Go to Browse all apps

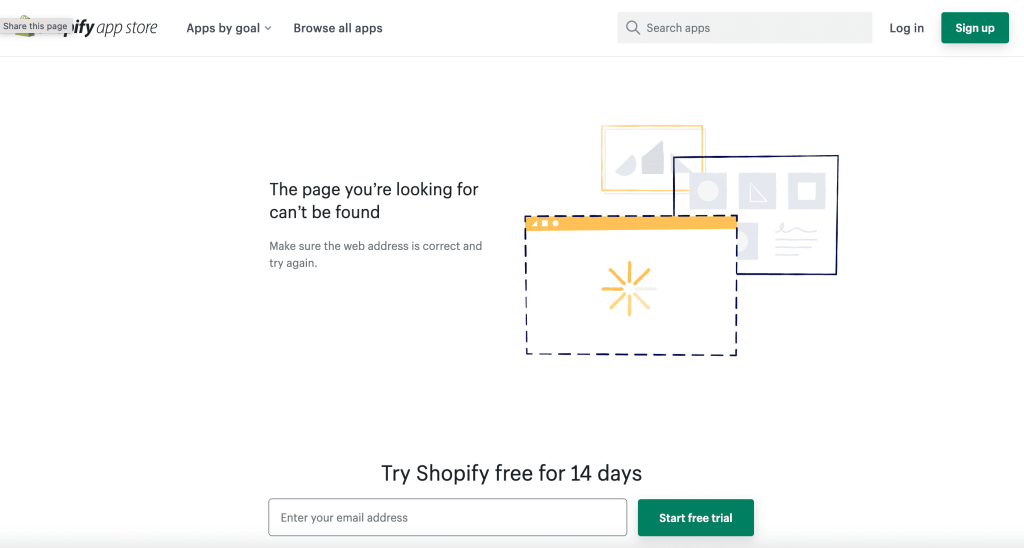click(x=338, y=28)
